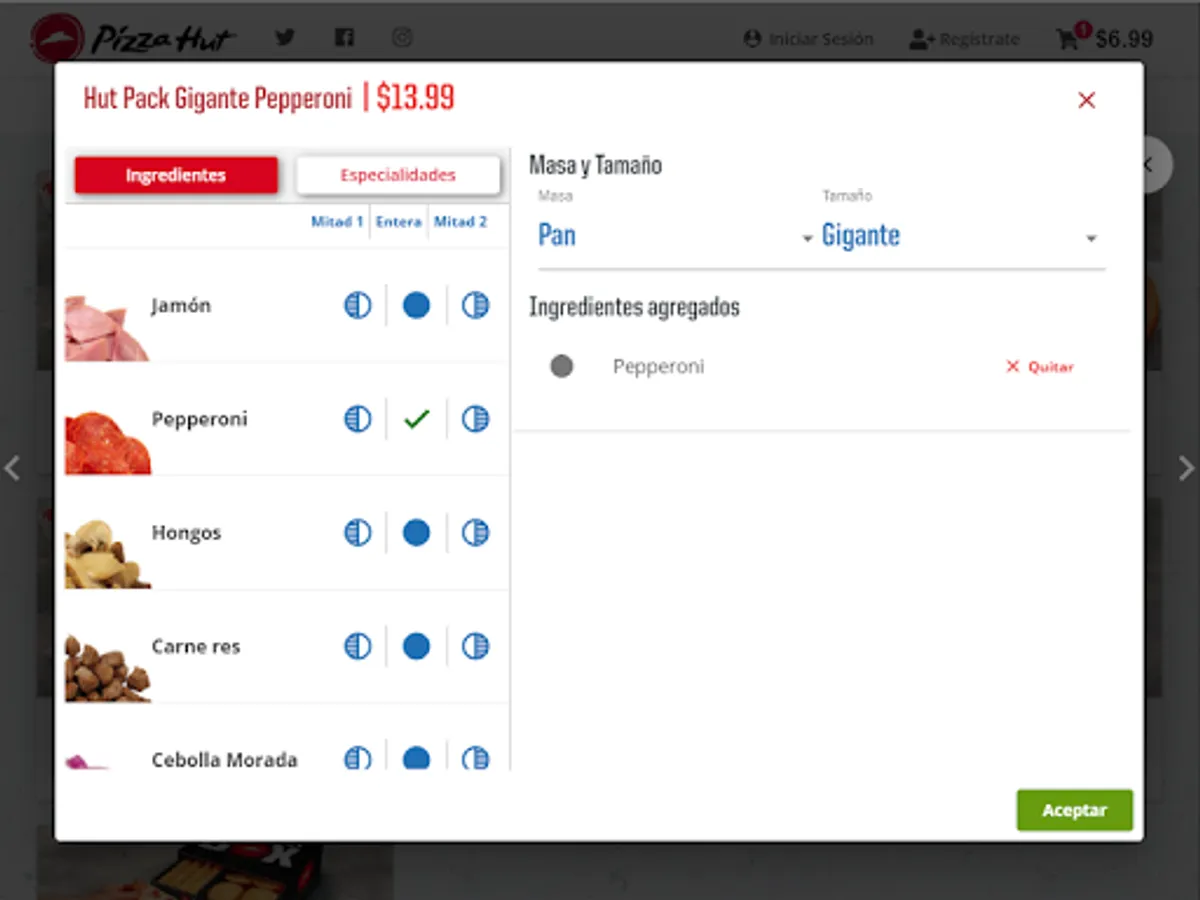Click the Entera column header
This screenshot has width=1200, height=900.
click(x=398, y=222)
